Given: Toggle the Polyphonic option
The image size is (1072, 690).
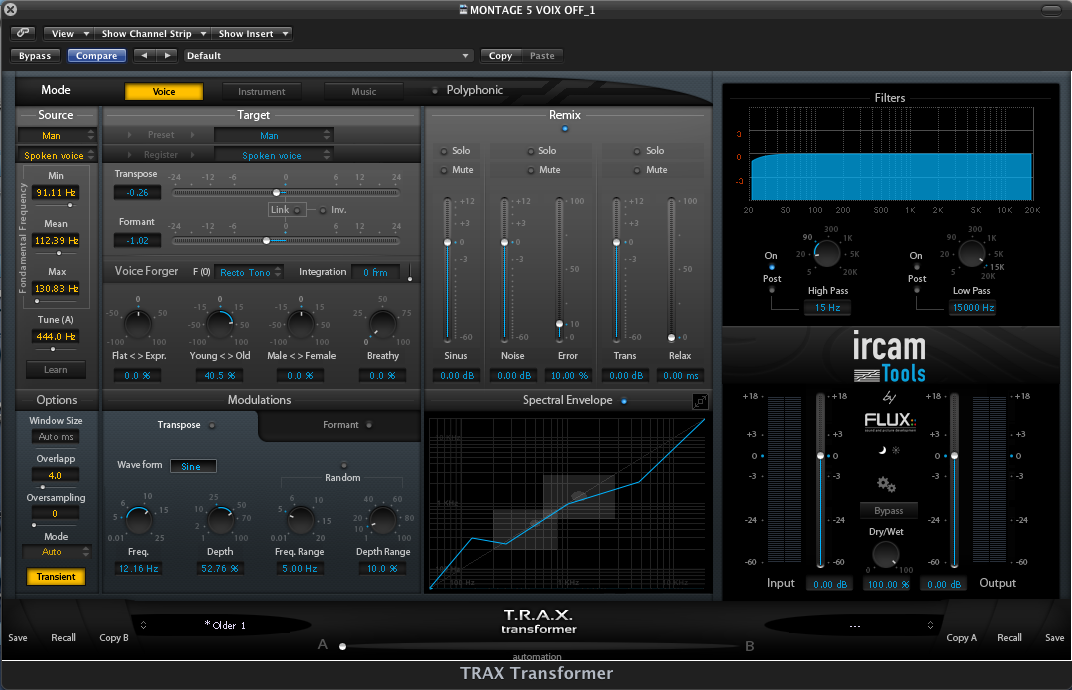Looking at the screenshot, I should point(435,90).
